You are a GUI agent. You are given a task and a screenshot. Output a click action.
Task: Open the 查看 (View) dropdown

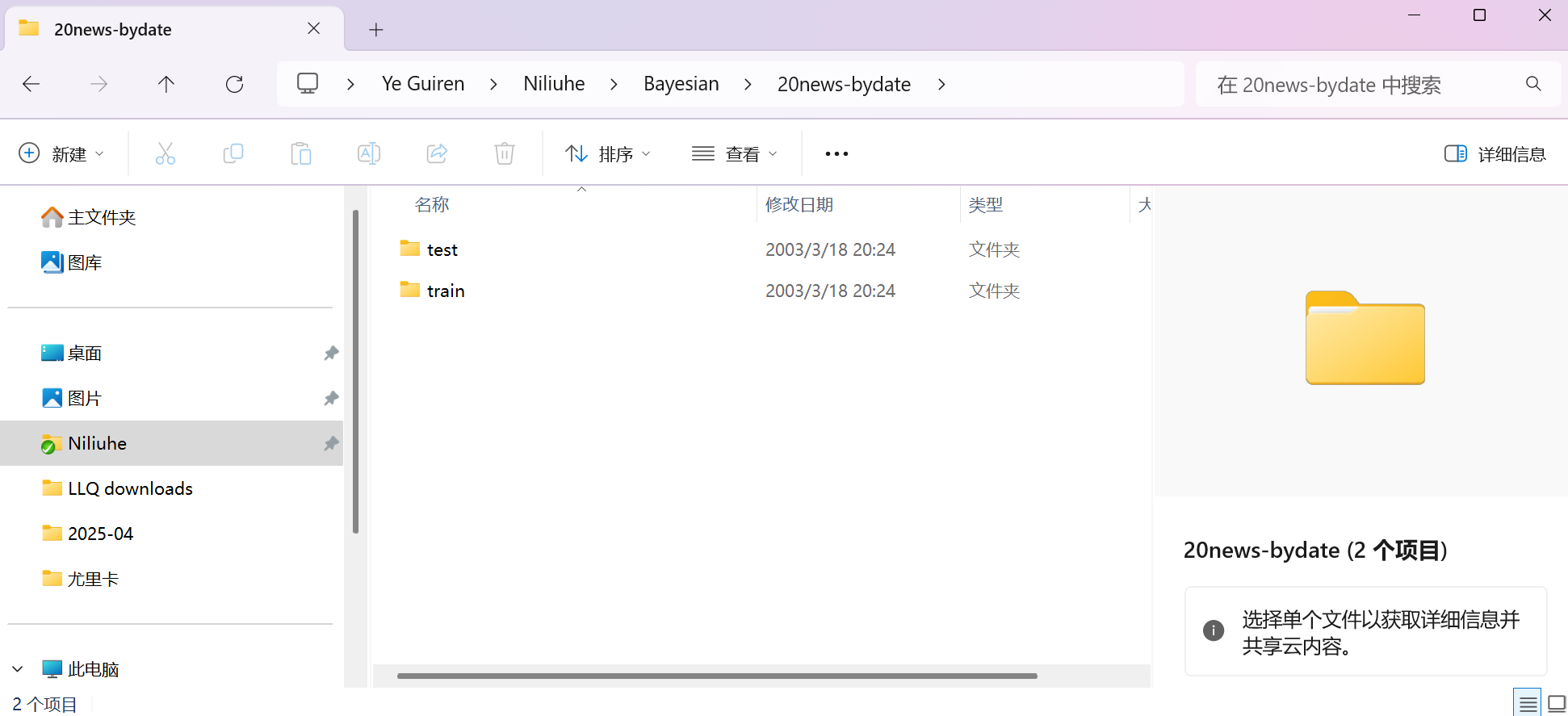pos(735,153)
